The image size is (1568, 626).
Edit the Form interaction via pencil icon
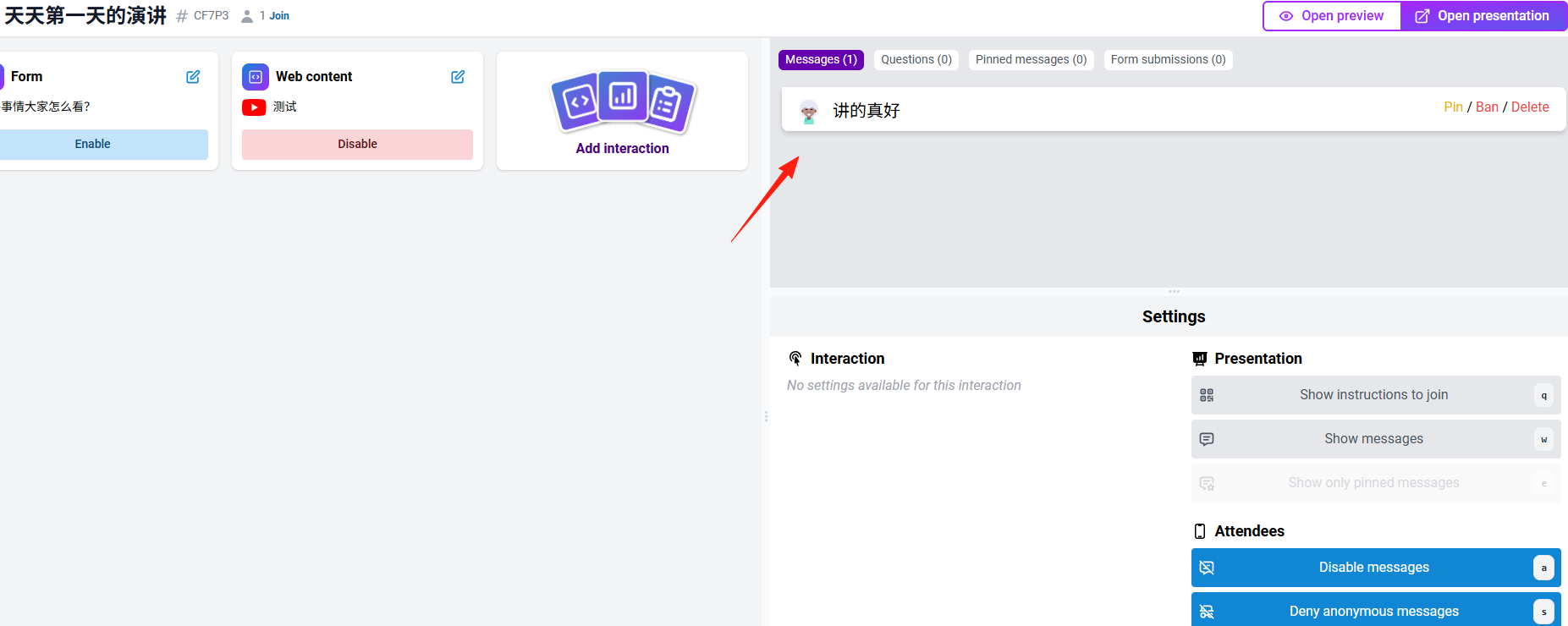pos(193,77)
